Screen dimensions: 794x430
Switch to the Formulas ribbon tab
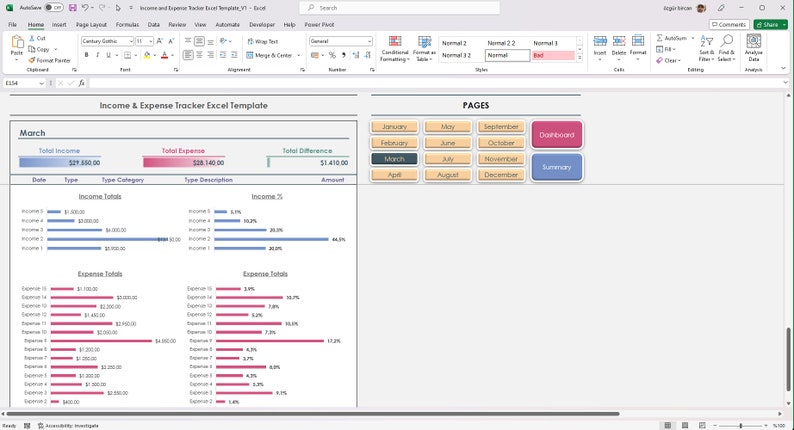click(127, 24)
